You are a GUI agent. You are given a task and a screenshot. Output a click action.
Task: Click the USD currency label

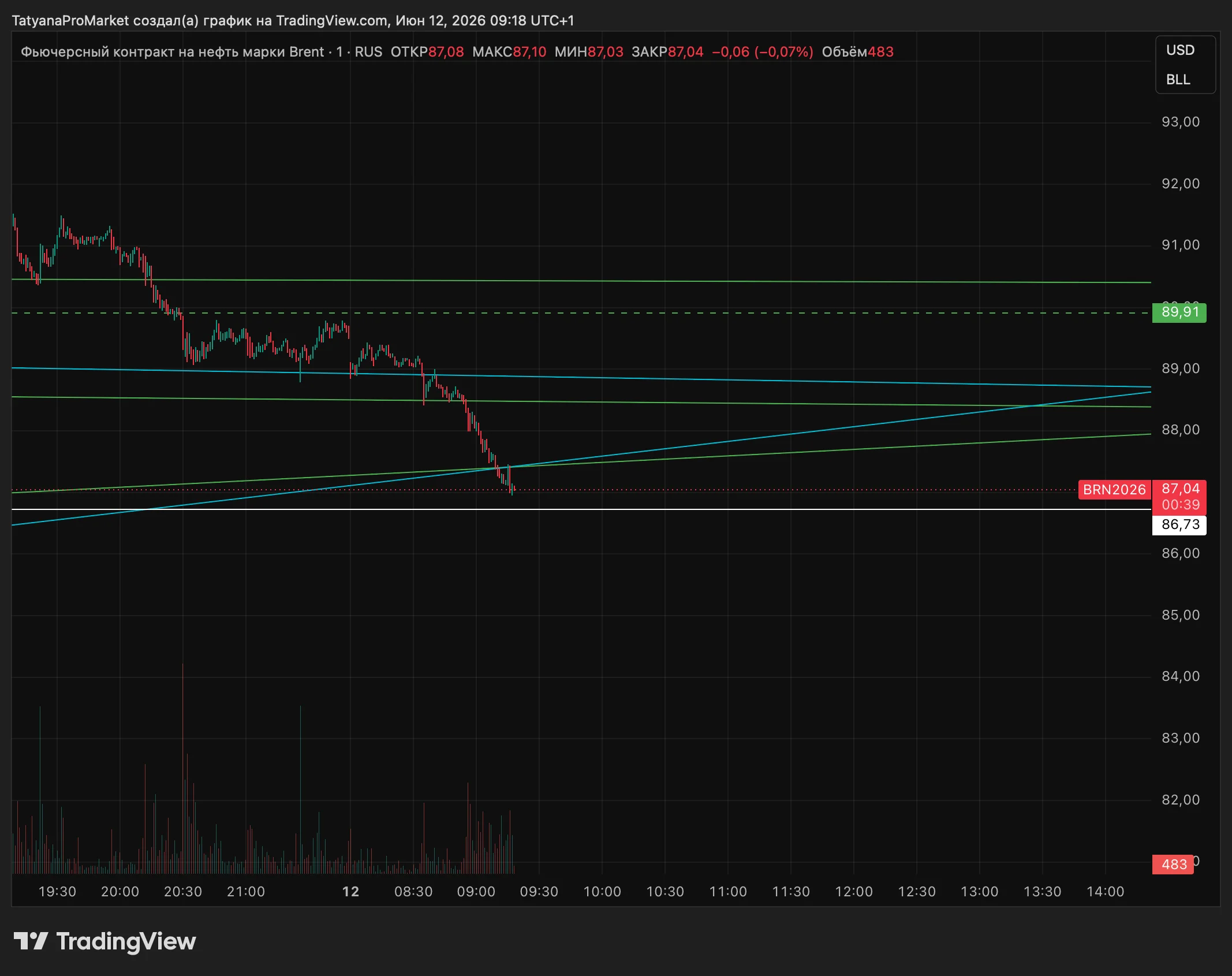coord(1180,50)
